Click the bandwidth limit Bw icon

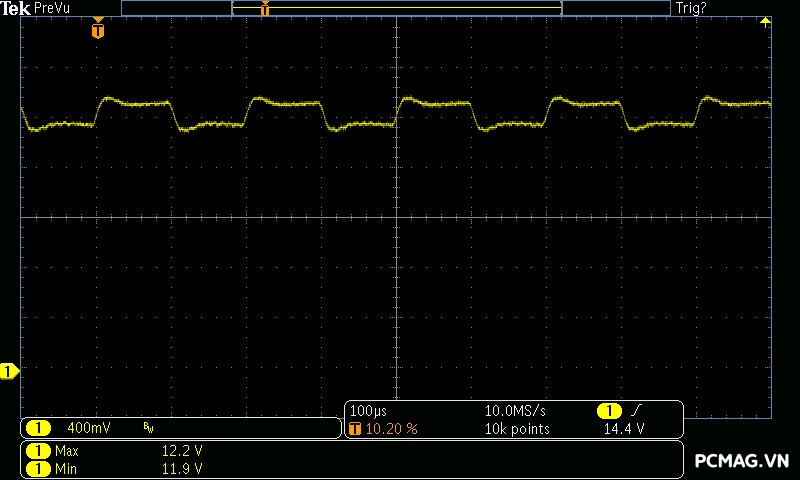(149, 428)
